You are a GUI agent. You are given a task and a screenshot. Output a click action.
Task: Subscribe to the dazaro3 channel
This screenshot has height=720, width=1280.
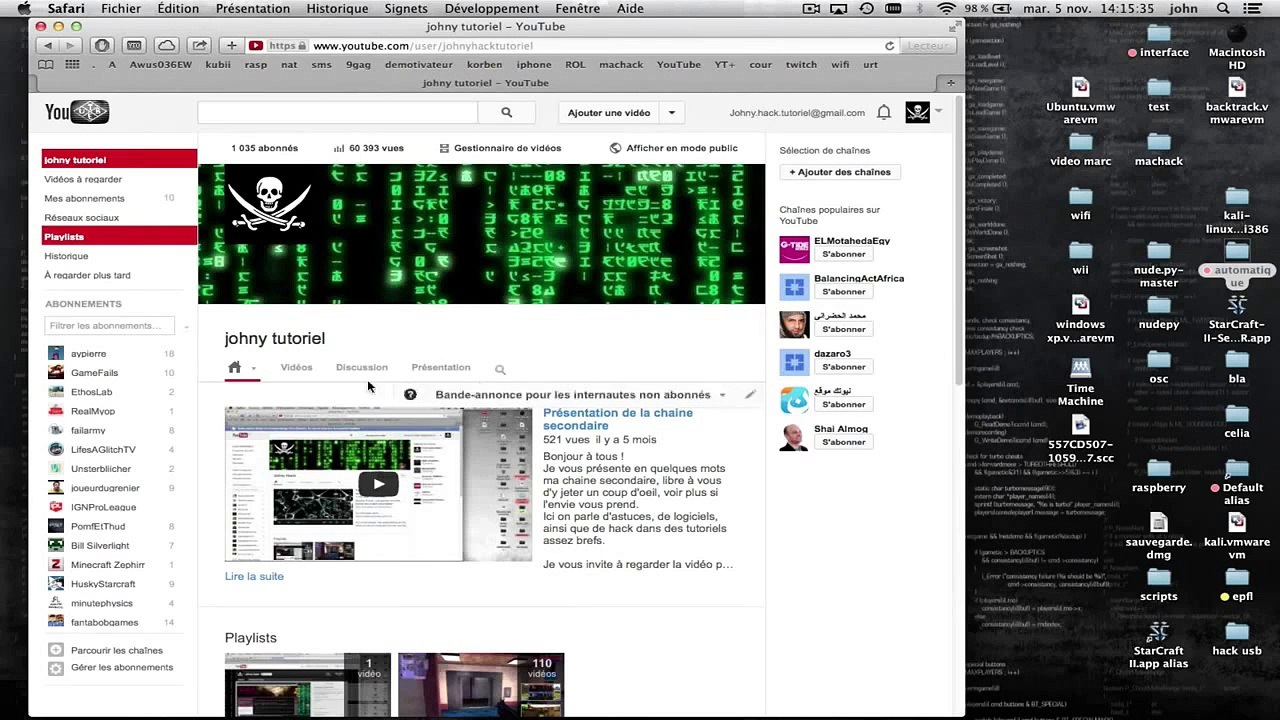pyautogui.click(x=844, y=367)
